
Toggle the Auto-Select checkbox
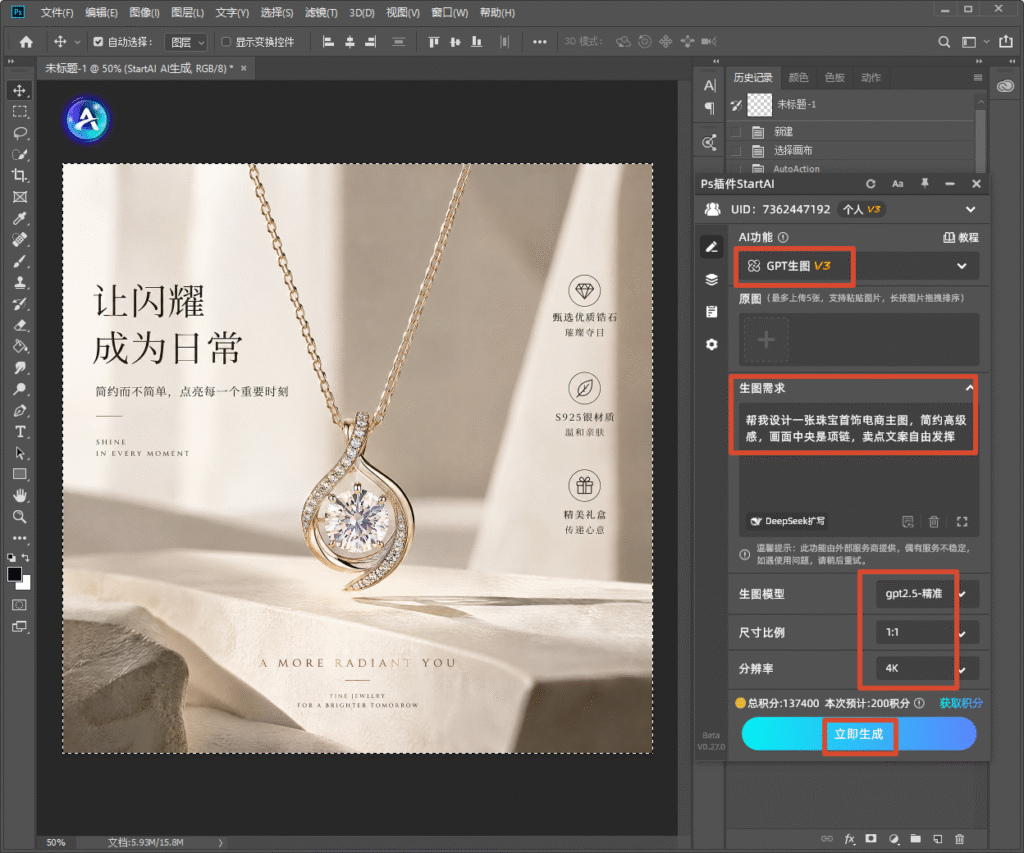pyautogui.click(x=98, y=42)
